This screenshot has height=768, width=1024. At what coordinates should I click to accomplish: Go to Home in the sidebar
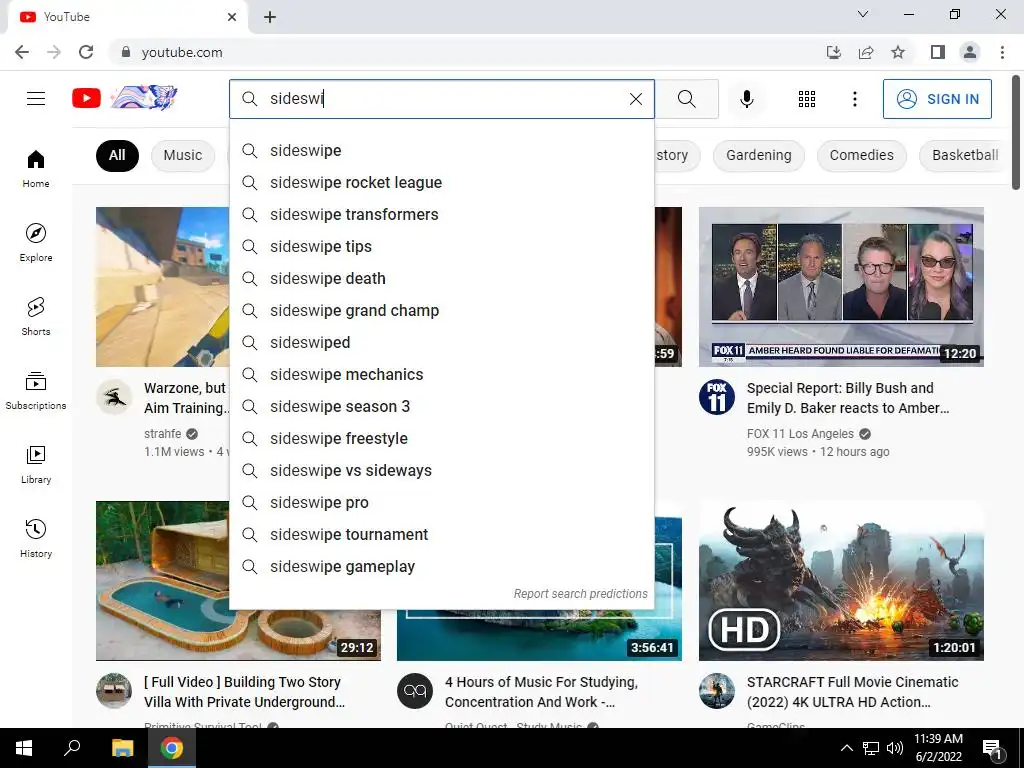pyautogui.click(x=36, y=168)
